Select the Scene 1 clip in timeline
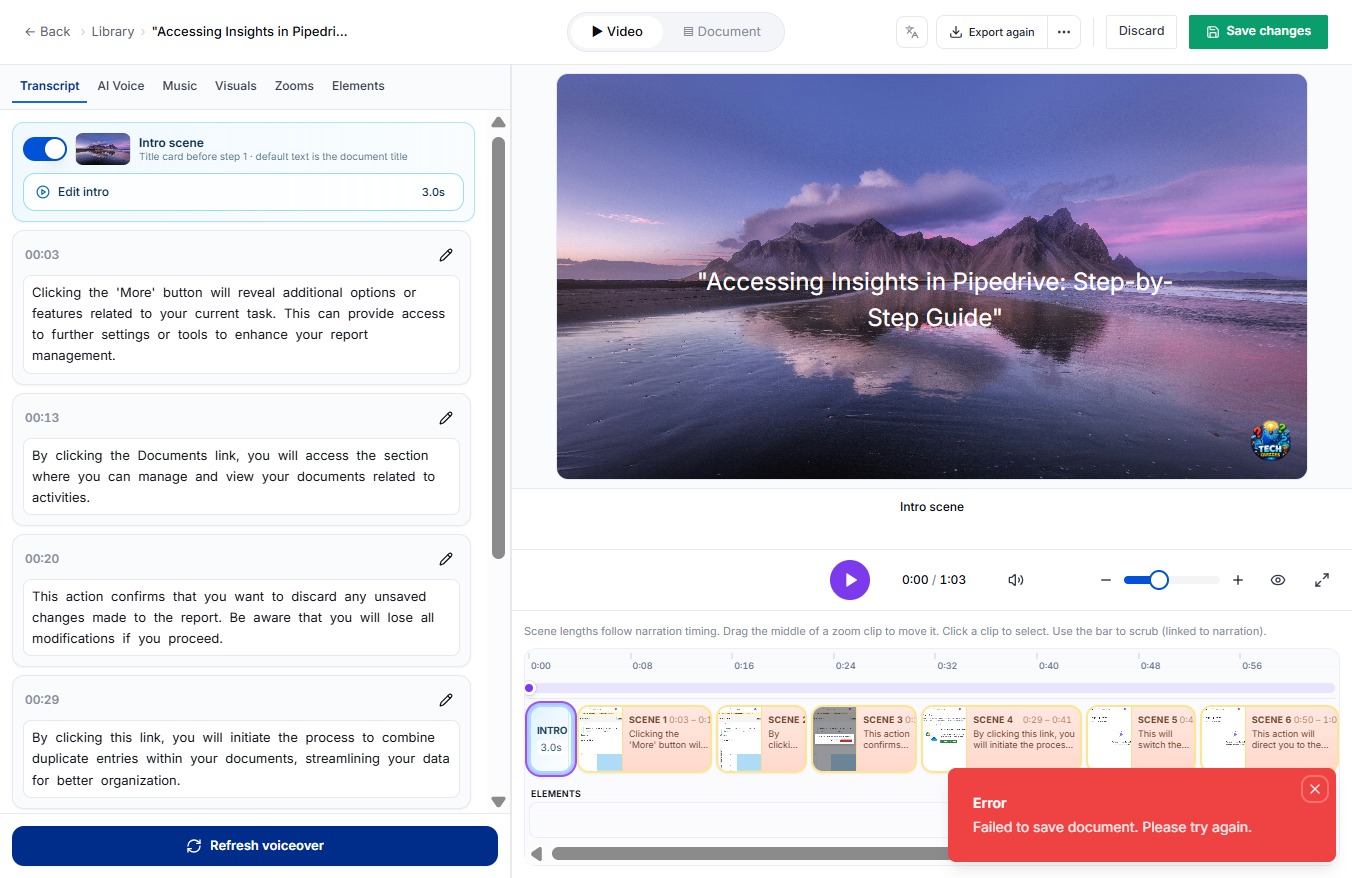The width and height of the screenshot is (1352, 878). click(x=645, y=739)
